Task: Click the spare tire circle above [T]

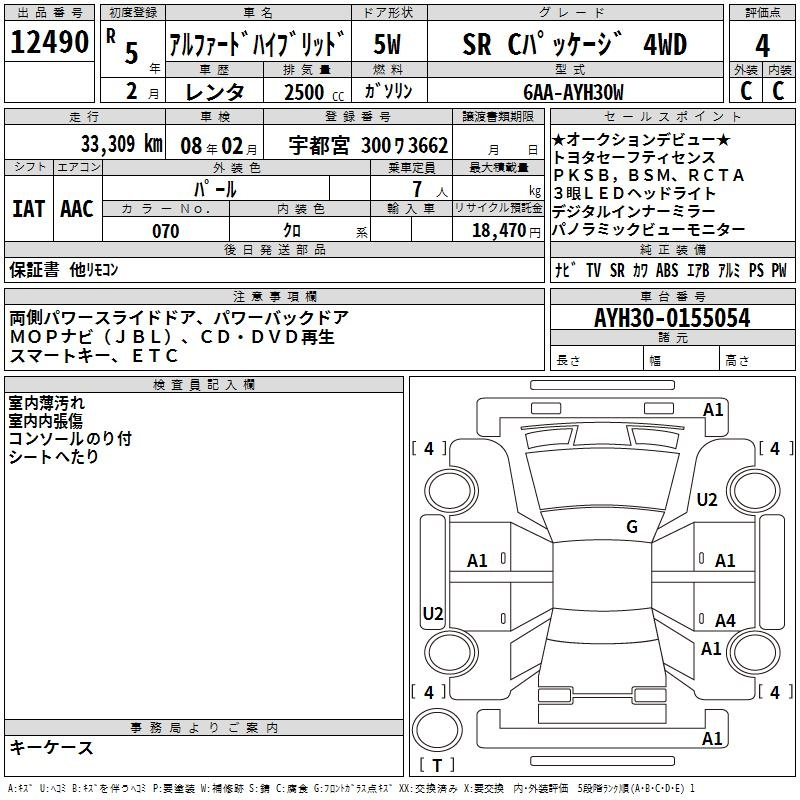Action: click(x=436, y=727)
